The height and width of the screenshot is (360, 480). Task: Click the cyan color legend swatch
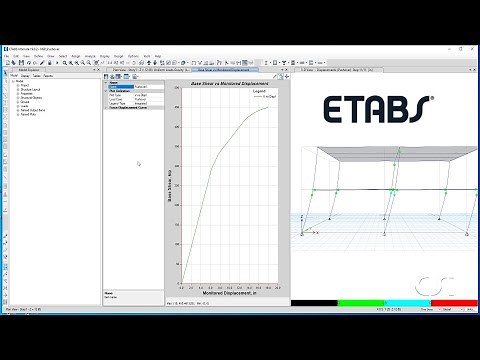click(407, 303)
